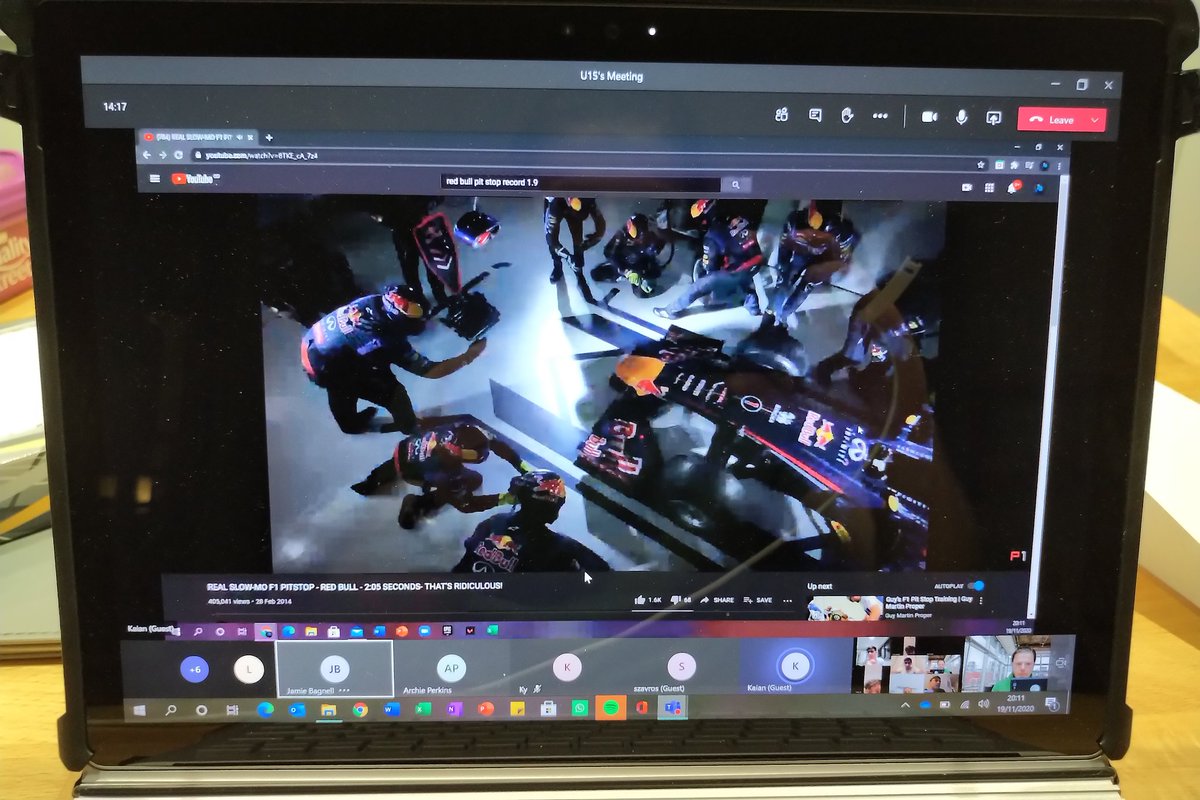The height and width of the screenshot is (800, 1200).
Task: Raise your hand in the meeting
Action: coord(847,116)
